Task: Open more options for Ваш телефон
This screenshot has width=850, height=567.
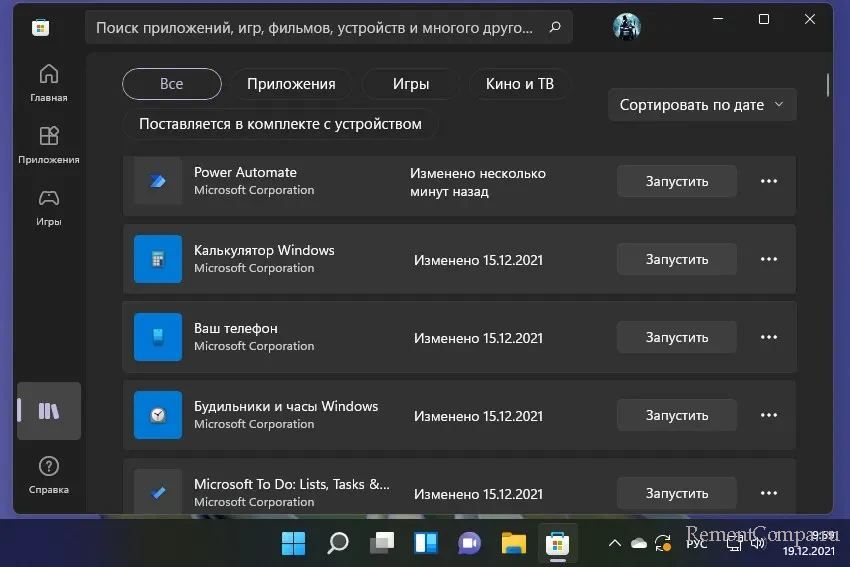Action: click(768, 337)
